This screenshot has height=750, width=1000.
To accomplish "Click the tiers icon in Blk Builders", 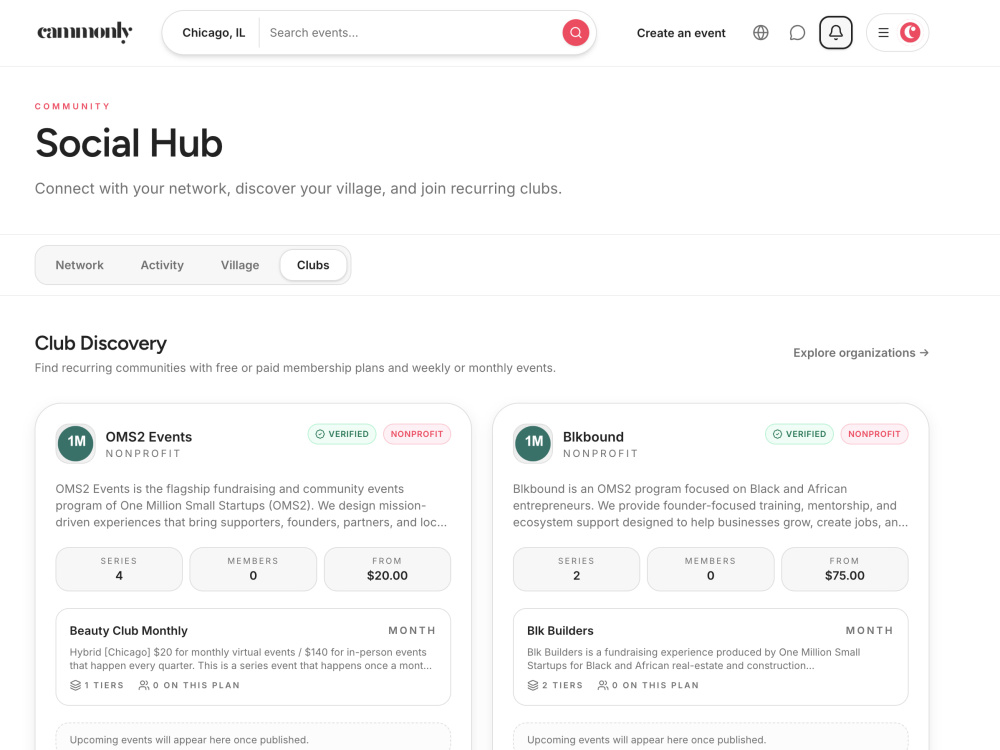I will (x=533, y=685).
